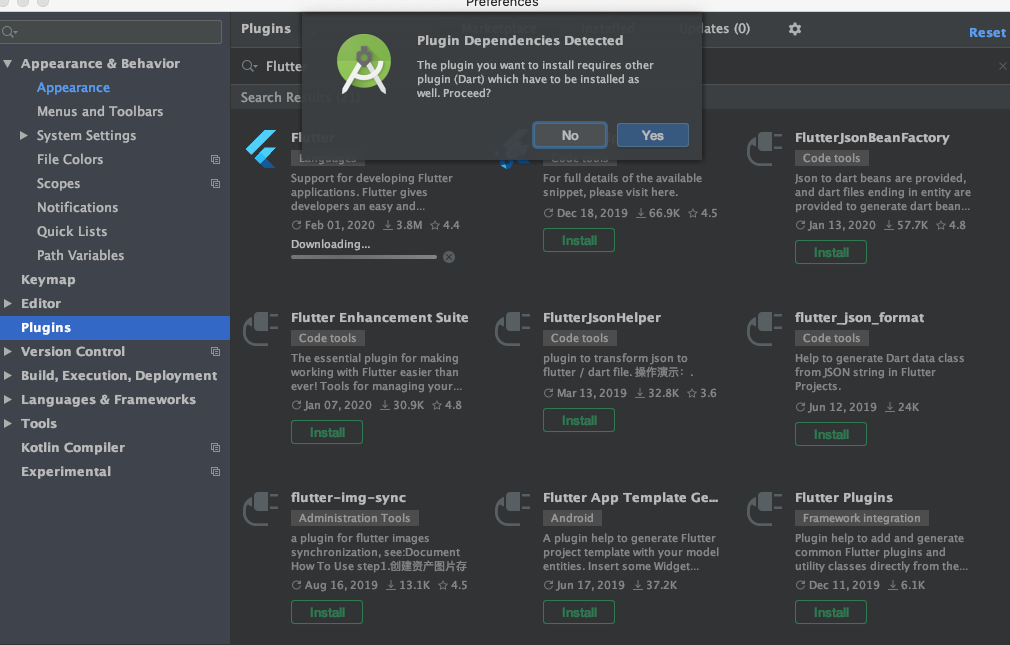The height and width of the screenshot is (645, 1010).
Task: Install the Flutter Plugins plugin
Action: pos(831,612)
